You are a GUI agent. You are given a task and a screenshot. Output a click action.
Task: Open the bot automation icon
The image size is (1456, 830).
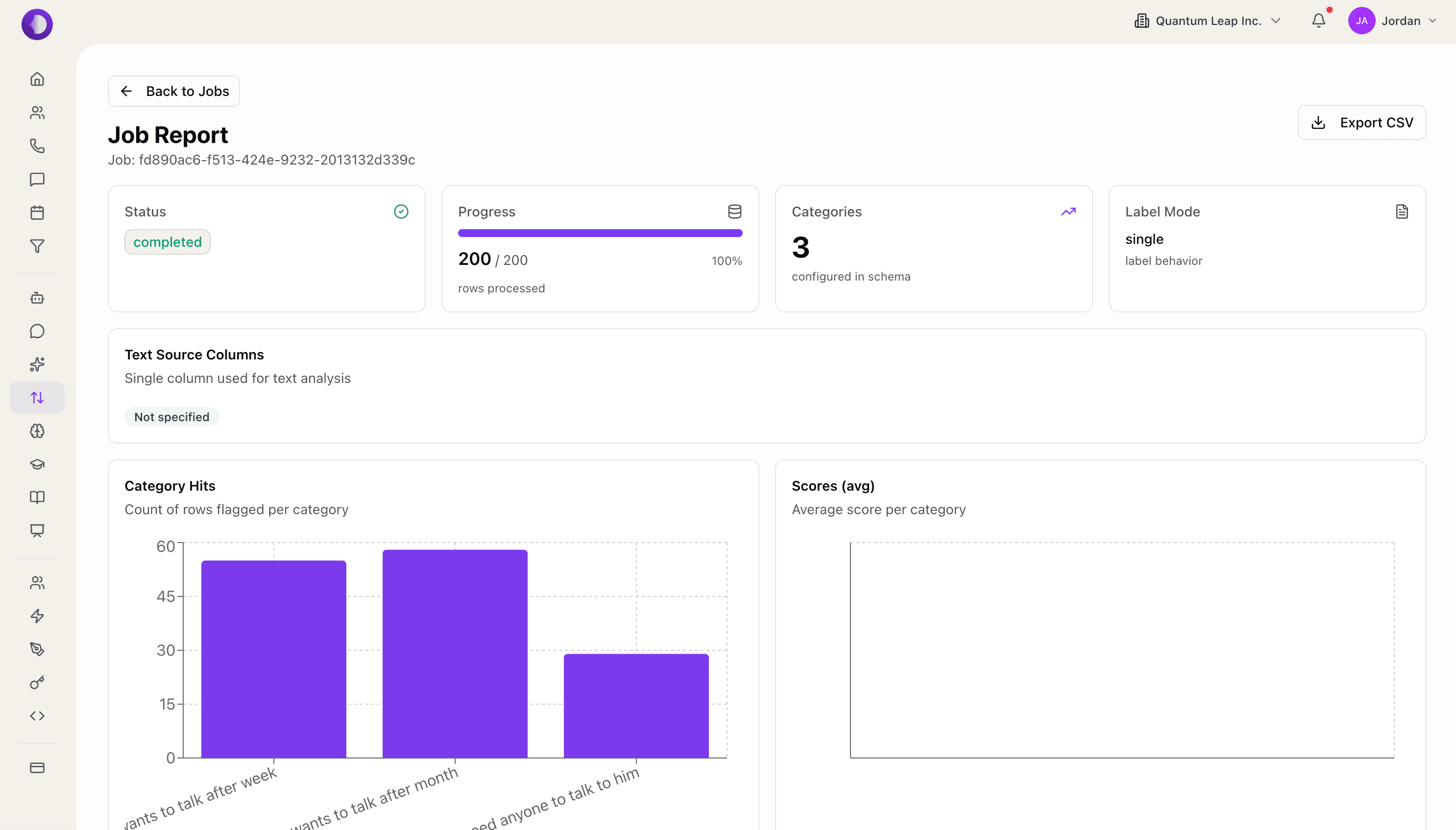37,297
